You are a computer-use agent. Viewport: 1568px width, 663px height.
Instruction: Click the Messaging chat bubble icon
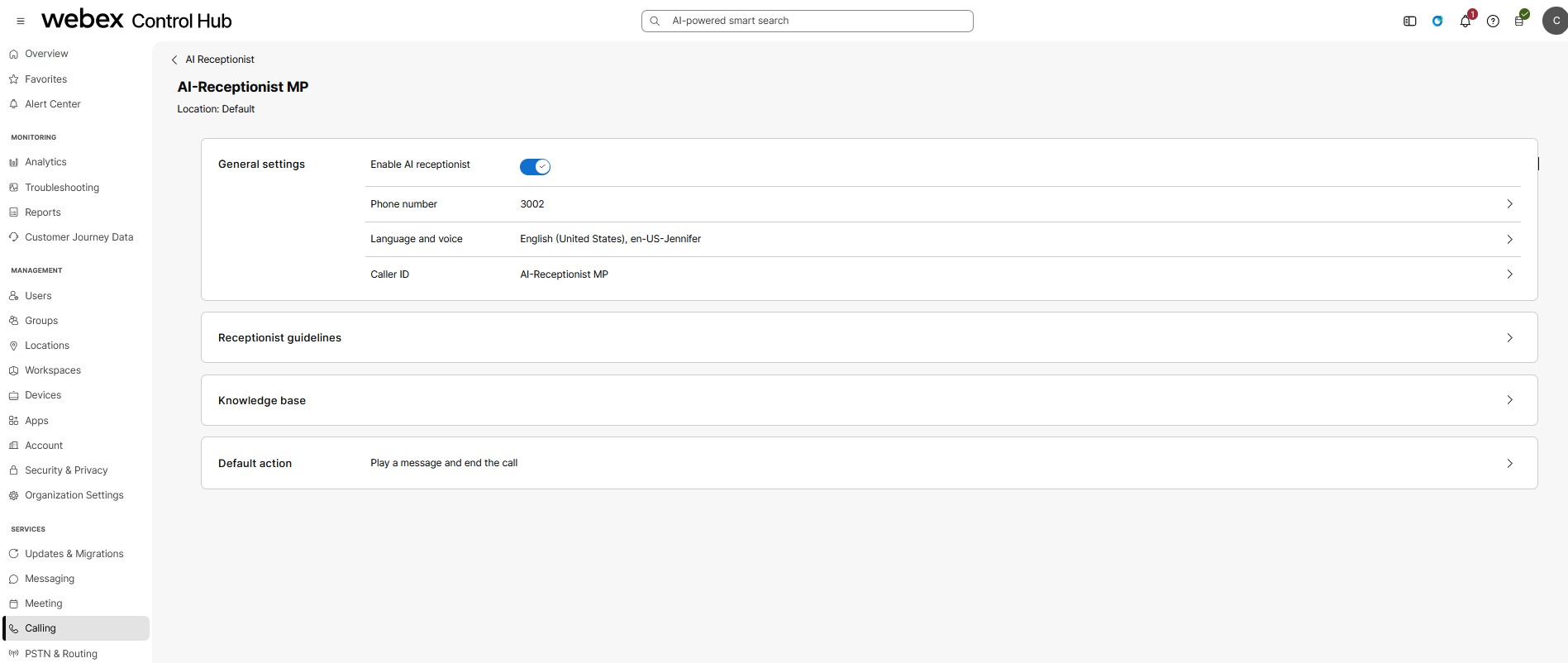tap(13, 579)
